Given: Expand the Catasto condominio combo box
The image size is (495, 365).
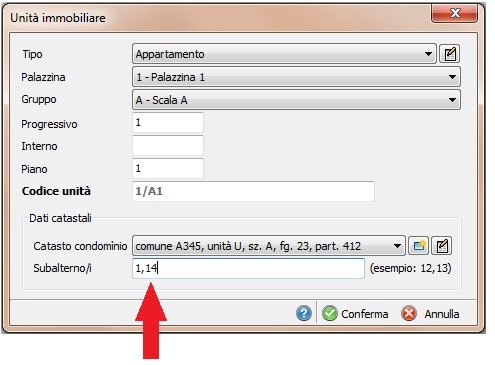Looking at the screenshot, I should [x=269, y=246].
